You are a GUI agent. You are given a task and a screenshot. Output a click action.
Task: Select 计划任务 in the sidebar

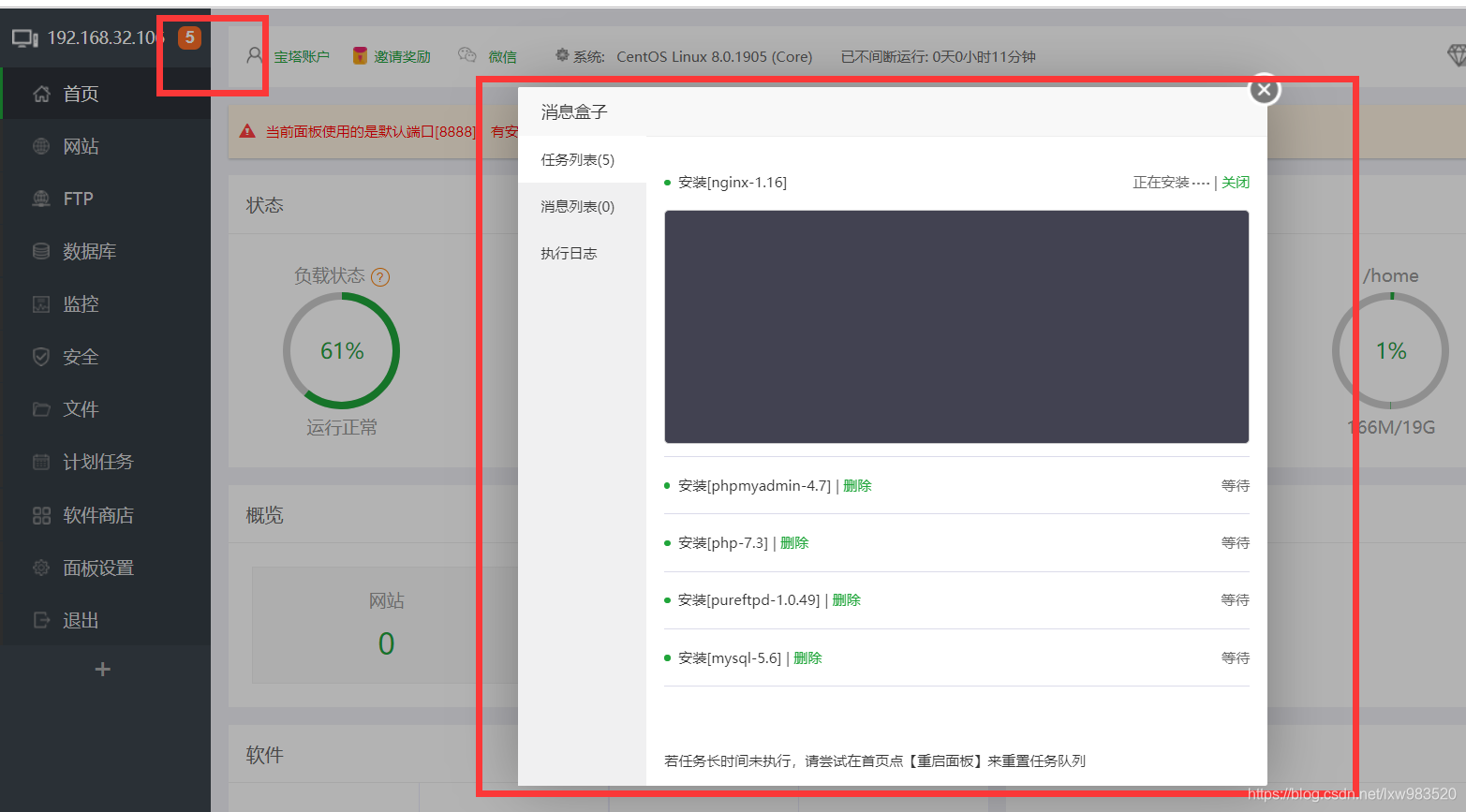106,462
